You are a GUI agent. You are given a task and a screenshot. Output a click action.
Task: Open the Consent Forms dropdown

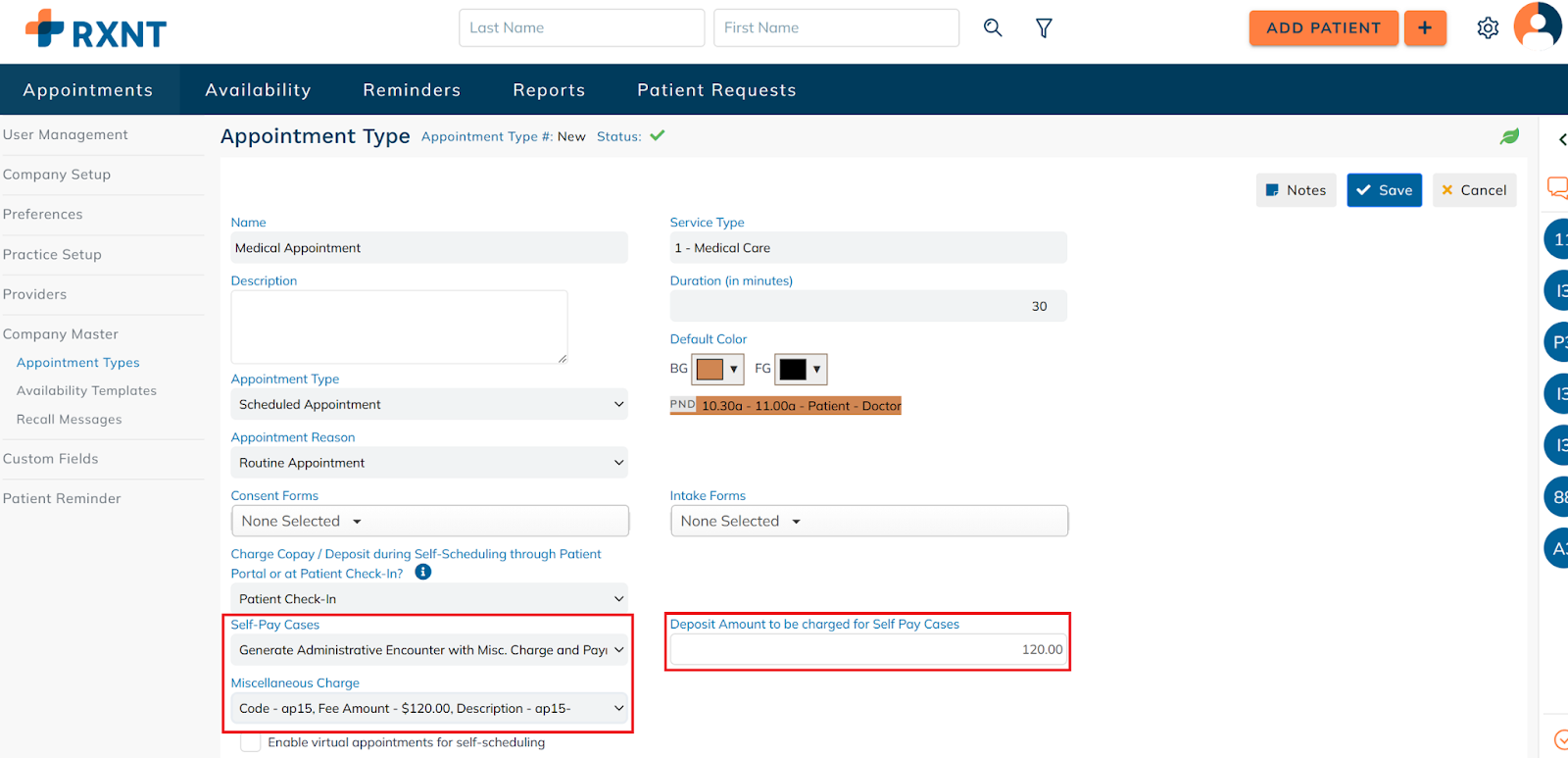429,522
